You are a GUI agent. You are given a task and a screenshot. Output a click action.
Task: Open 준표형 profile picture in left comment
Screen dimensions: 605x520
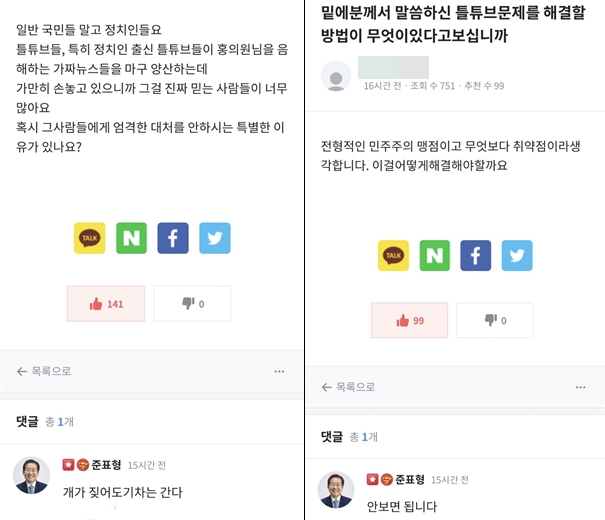click(x=31, y=476)
